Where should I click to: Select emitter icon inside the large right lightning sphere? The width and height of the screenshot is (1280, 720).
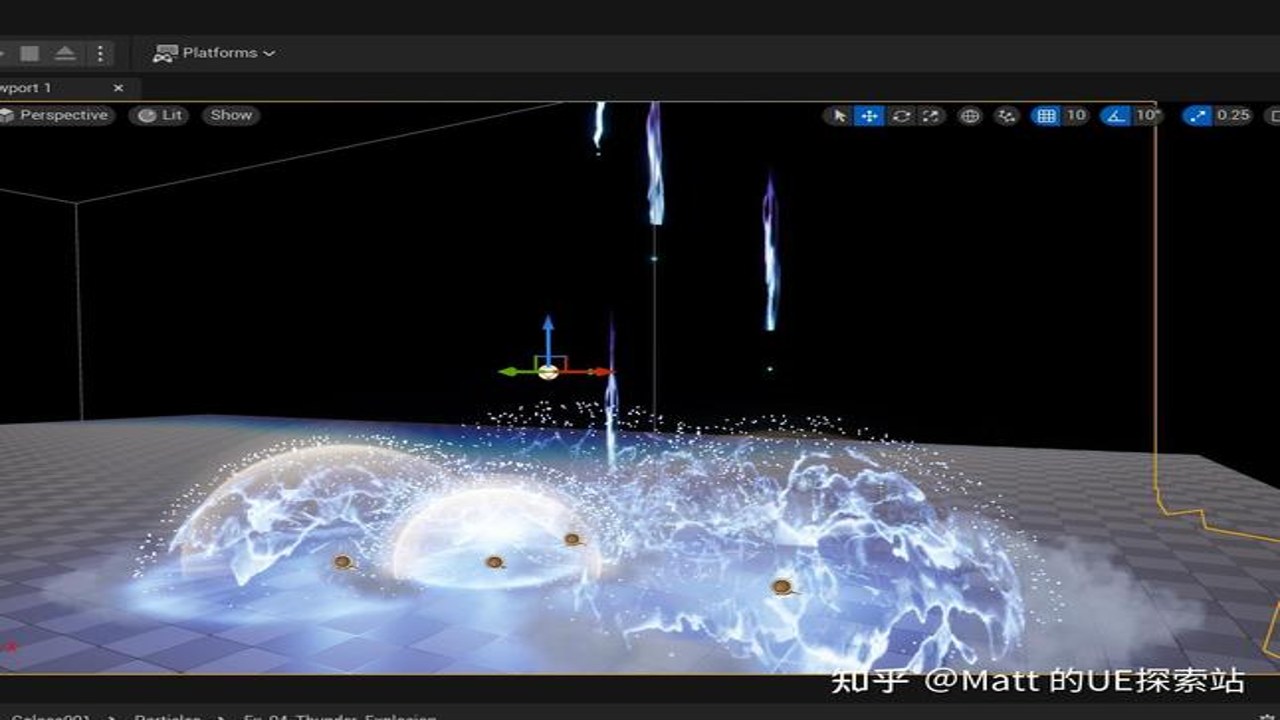tap(783, 587)
